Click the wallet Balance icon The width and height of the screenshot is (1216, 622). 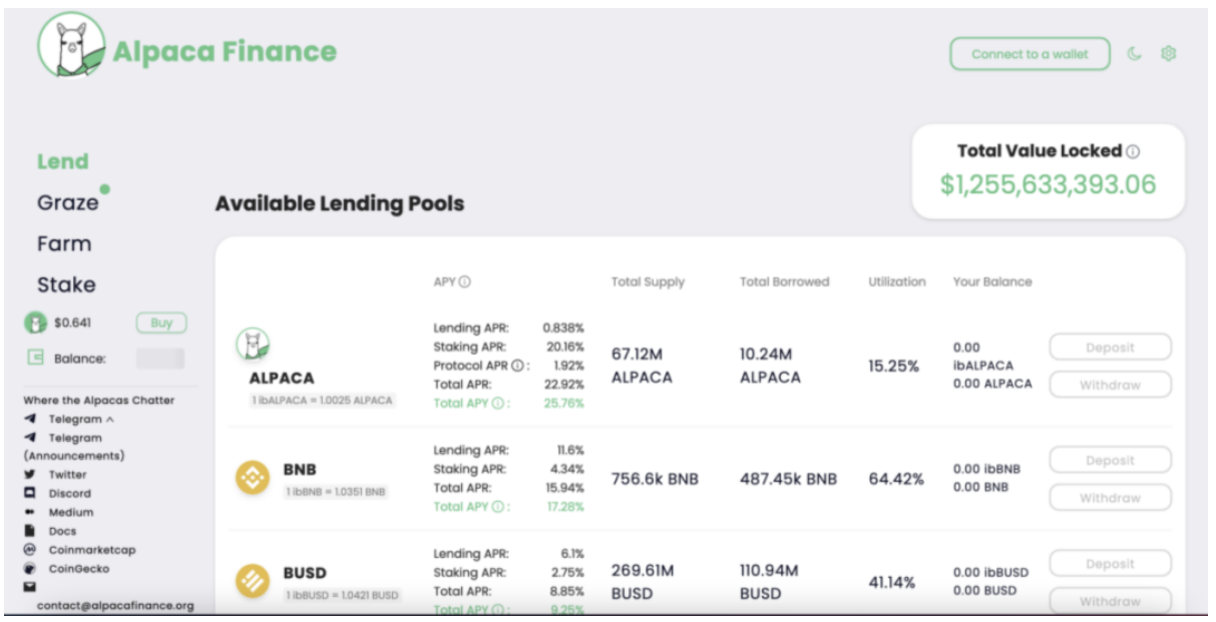pos(36,357)
